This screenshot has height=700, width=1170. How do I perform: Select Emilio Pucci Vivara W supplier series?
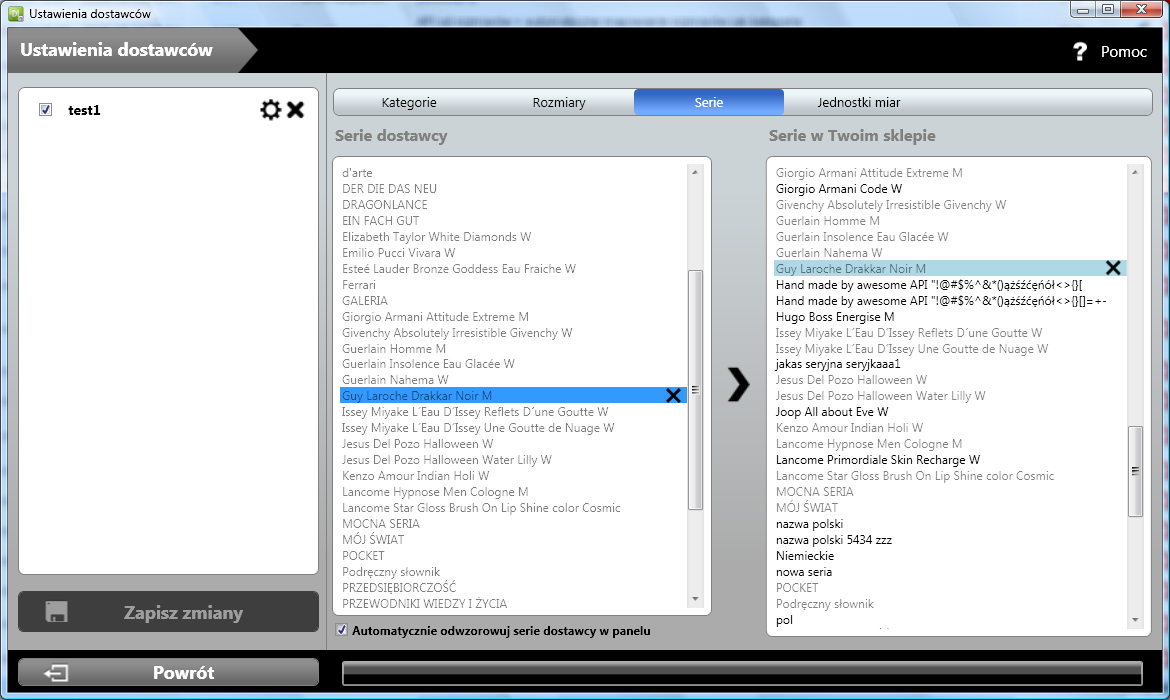click(x=513, y=252)
